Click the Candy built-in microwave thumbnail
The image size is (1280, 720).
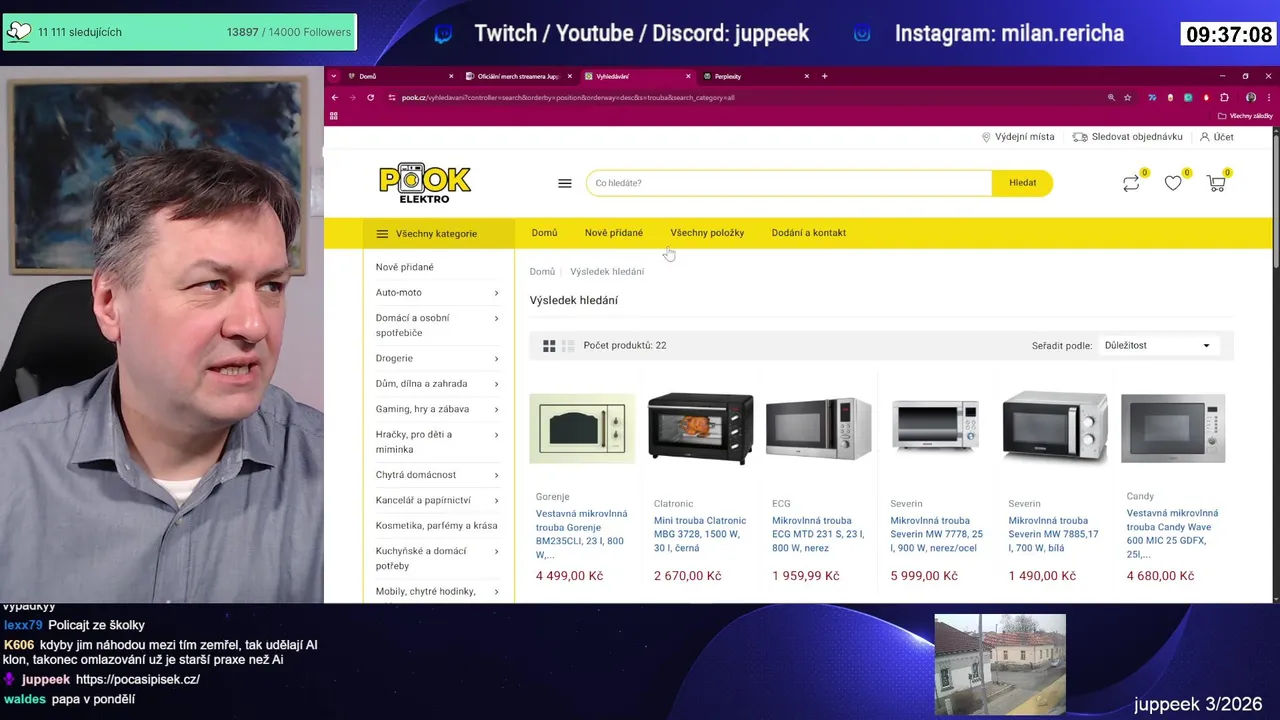point(1173,428)
